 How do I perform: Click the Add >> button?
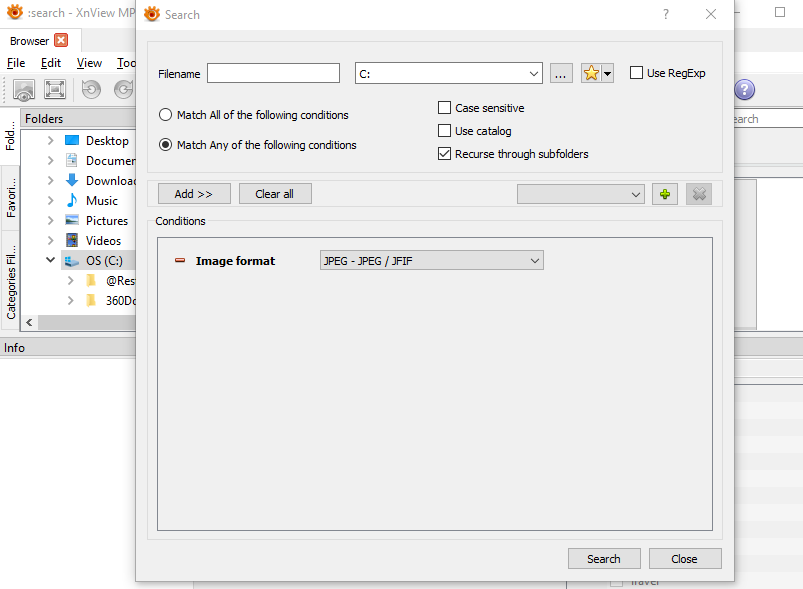pos(194,194)
